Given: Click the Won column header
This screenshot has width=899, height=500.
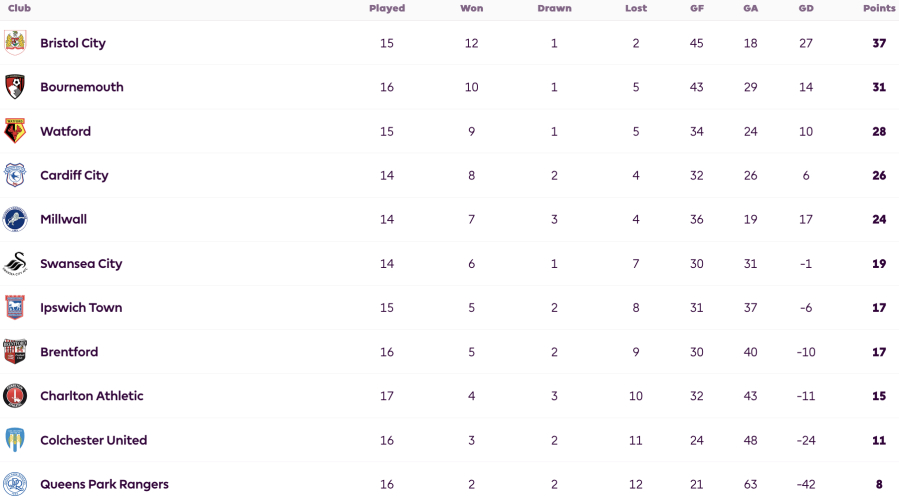Looking at the screenshot, I should (x=471, y=8).
